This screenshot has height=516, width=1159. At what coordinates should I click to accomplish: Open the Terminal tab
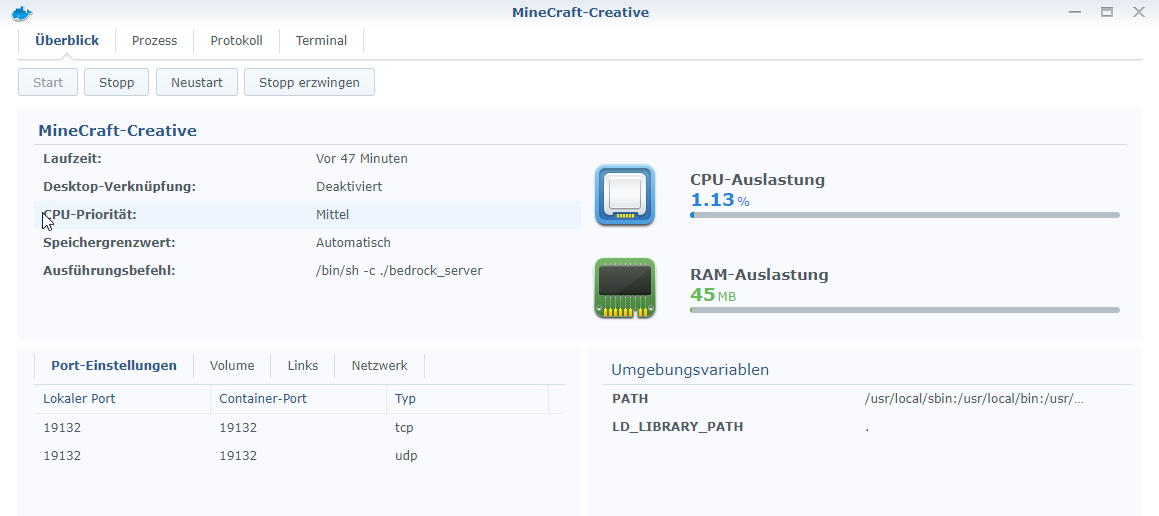pyautogui.click(x=321, y=41)
